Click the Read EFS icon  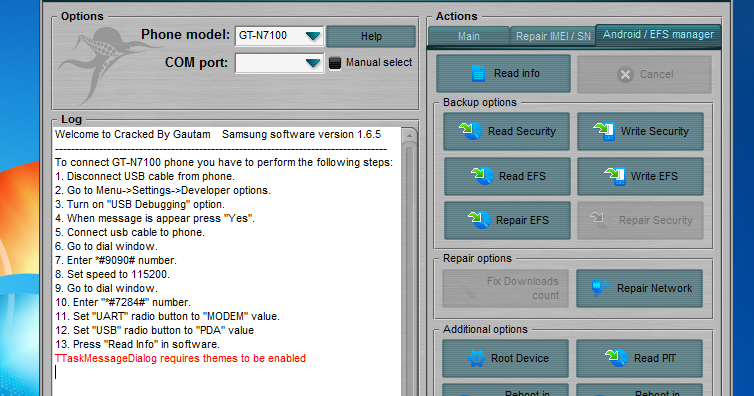coord(482,176)
